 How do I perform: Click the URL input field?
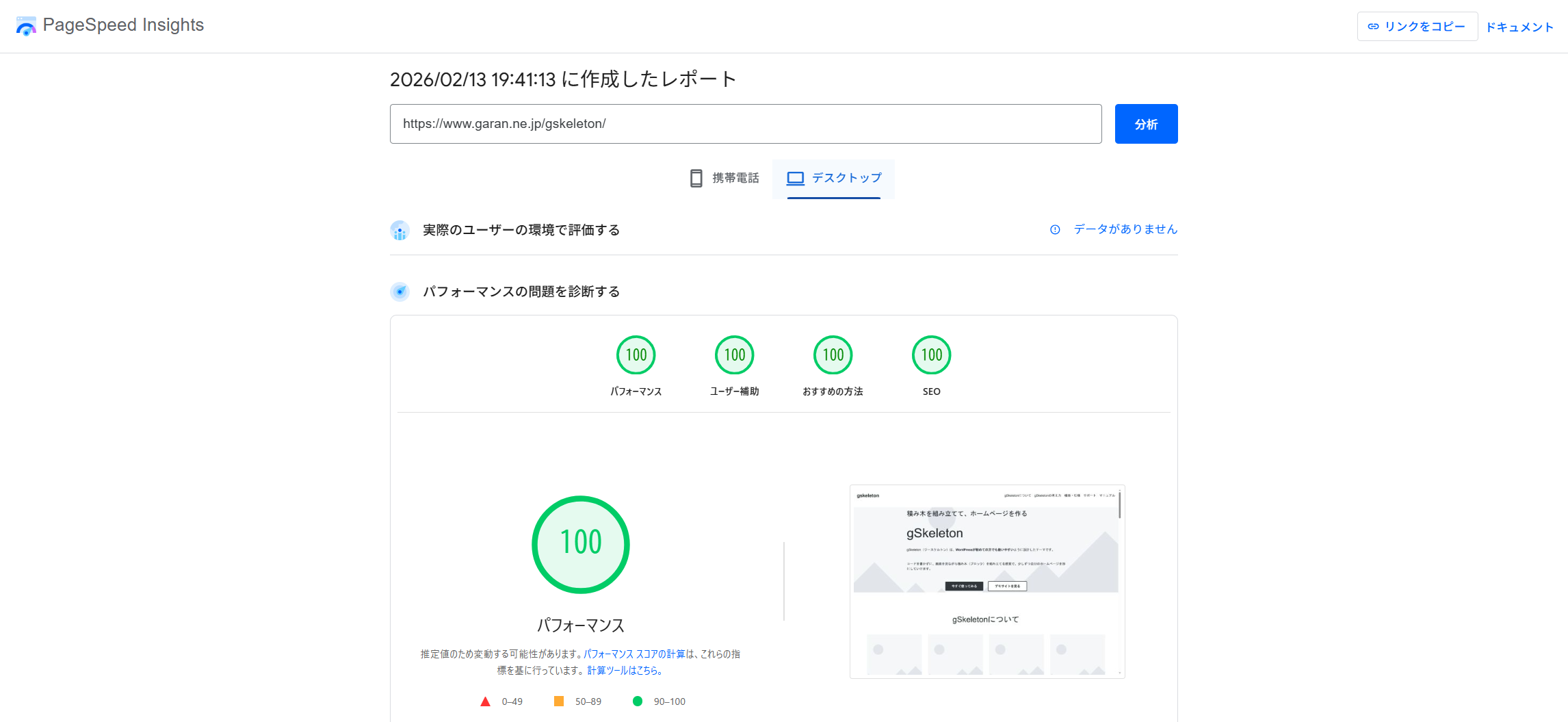745,124
